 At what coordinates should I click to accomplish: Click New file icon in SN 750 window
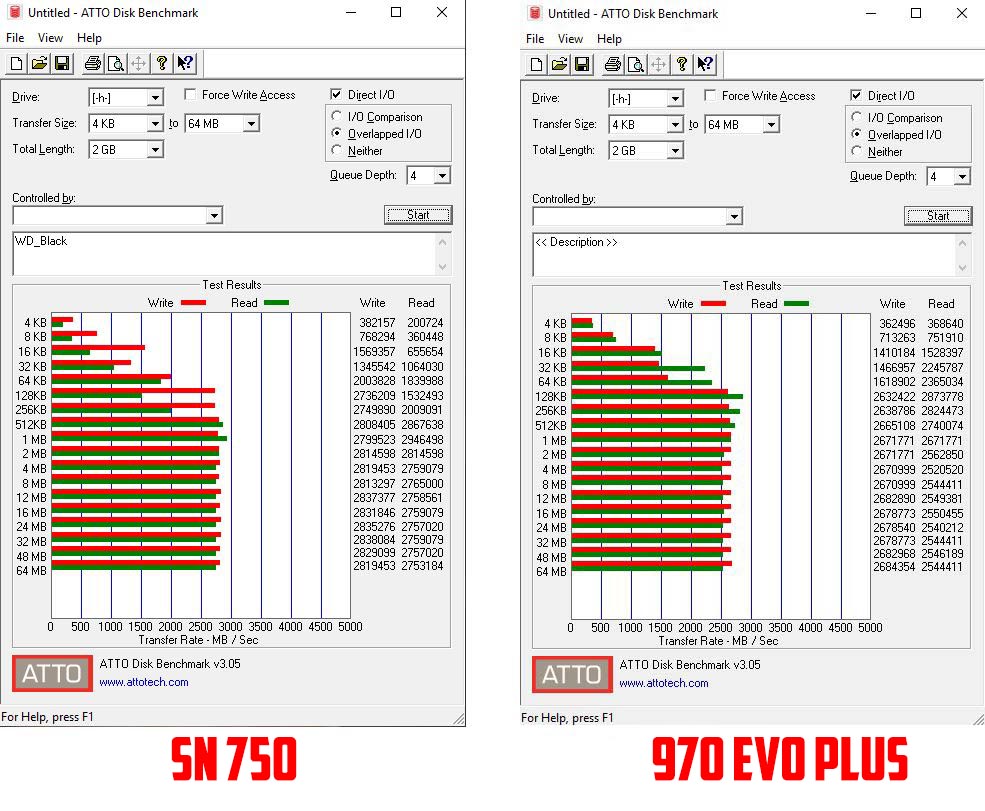pos(17,63)
